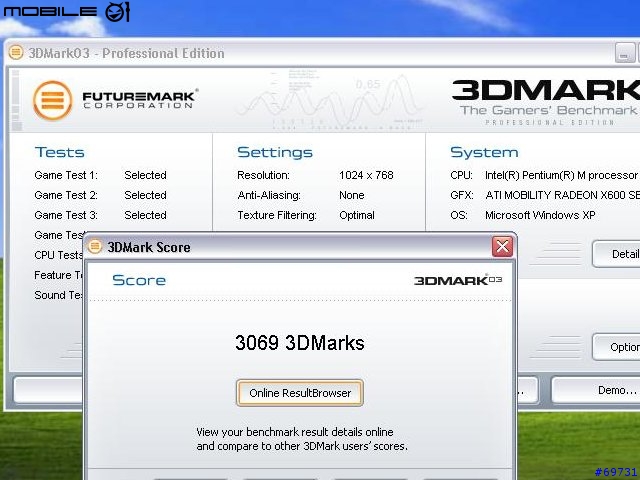Click 'ATI MOBILITY RADEON X600' GFX text
The image size is (640, 480).
(555, 195)
